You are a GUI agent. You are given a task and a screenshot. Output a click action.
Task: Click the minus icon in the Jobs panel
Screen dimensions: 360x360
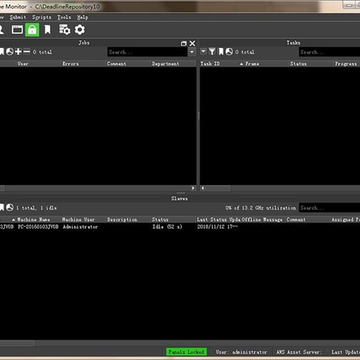pos(27,52)
